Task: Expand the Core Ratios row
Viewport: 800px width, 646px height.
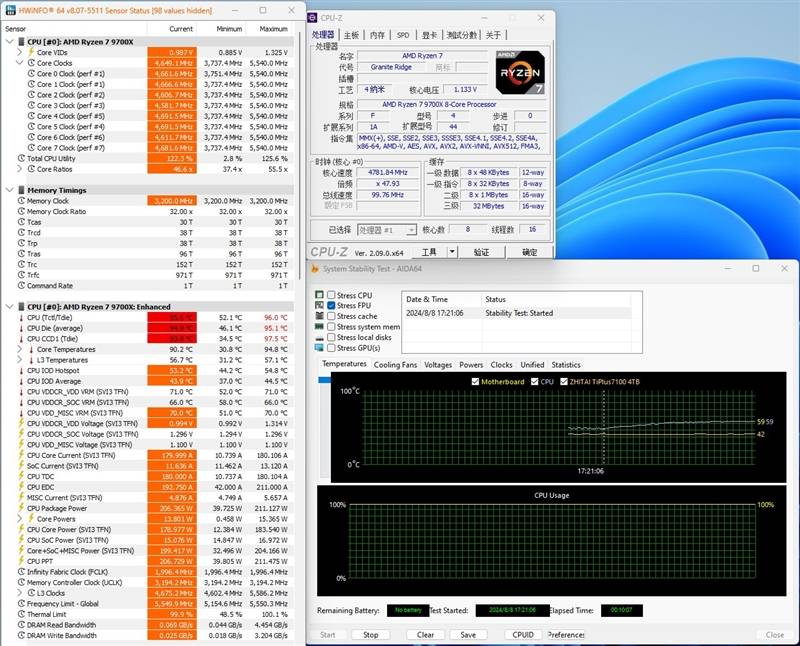Action: click(20, 169)
